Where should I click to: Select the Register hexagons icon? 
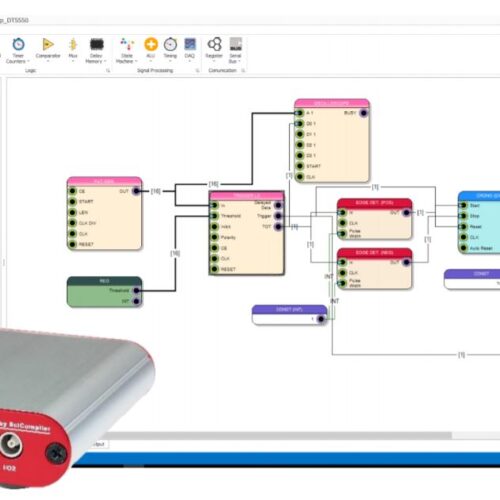(x=214, y=44)
